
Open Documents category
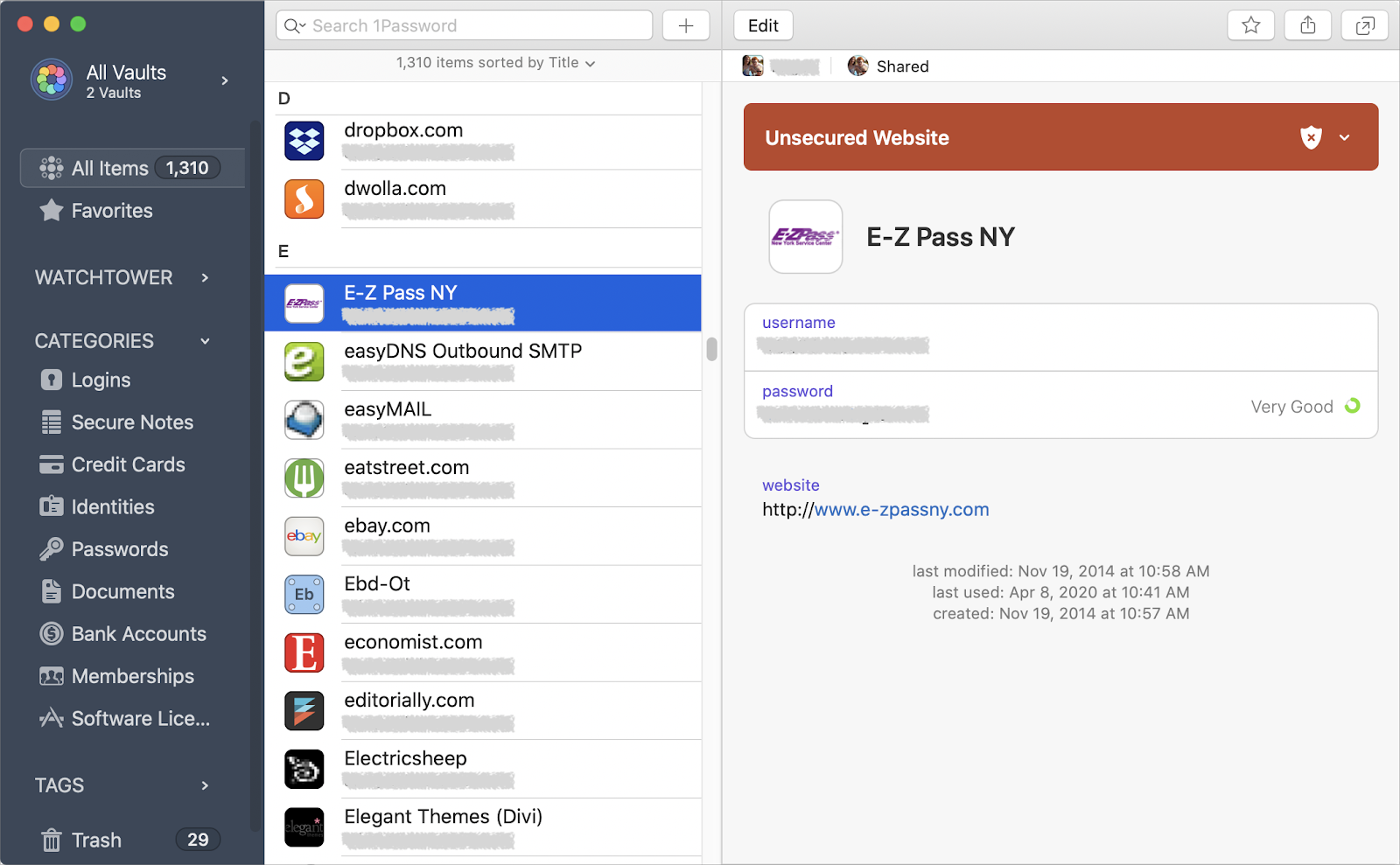pyautogui.click(x=108, y=591)
